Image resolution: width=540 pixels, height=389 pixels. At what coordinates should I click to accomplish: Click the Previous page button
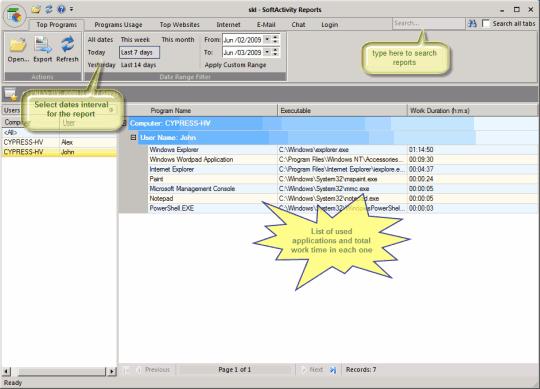point(154,370)
